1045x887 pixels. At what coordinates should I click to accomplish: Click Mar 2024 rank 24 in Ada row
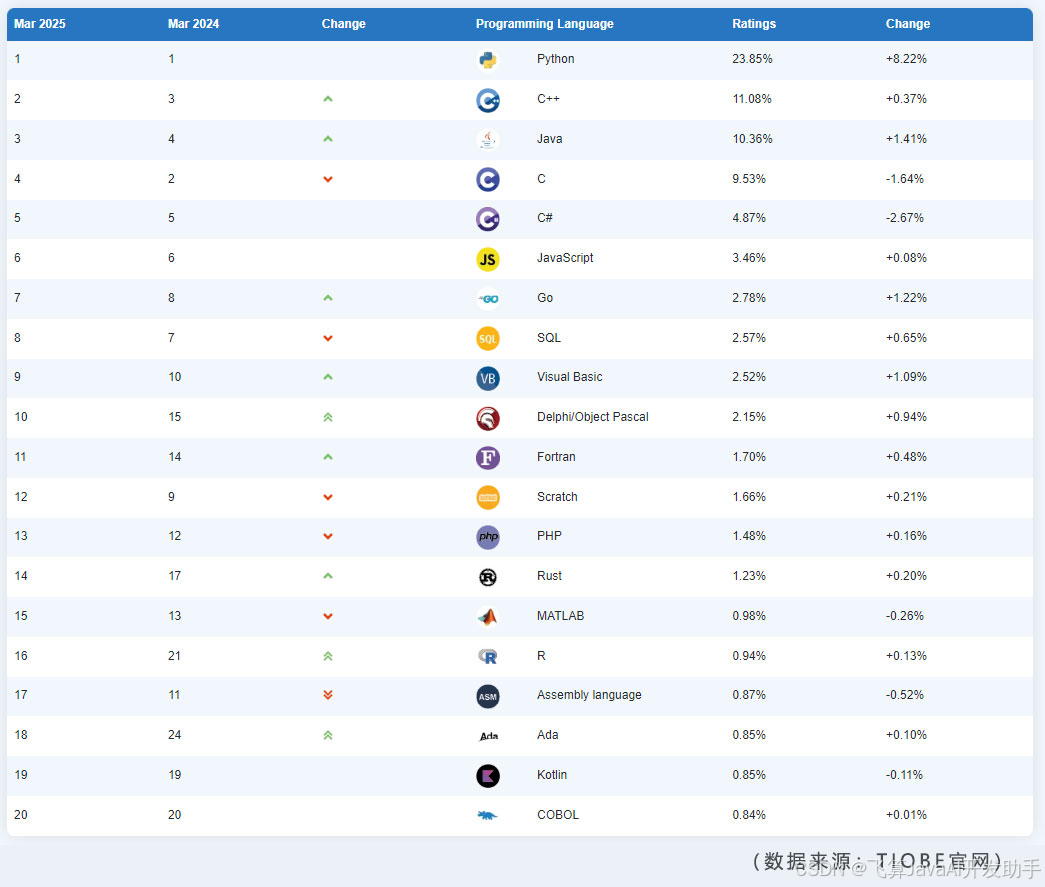coord(174,734)
